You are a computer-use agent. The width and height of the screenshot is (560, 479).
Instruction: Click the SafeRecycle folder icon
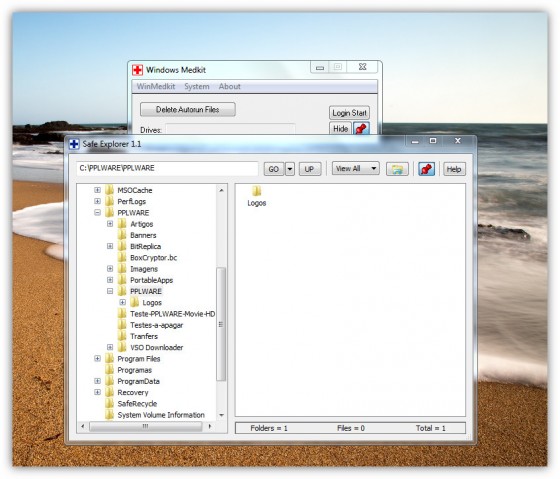point(110,404)
